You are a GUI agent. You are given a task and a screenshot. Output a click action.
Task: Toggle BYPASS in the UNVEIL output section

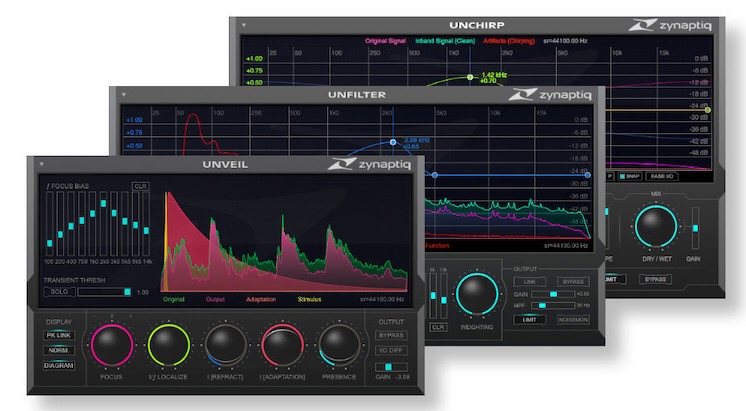click(x=391, y=335)
